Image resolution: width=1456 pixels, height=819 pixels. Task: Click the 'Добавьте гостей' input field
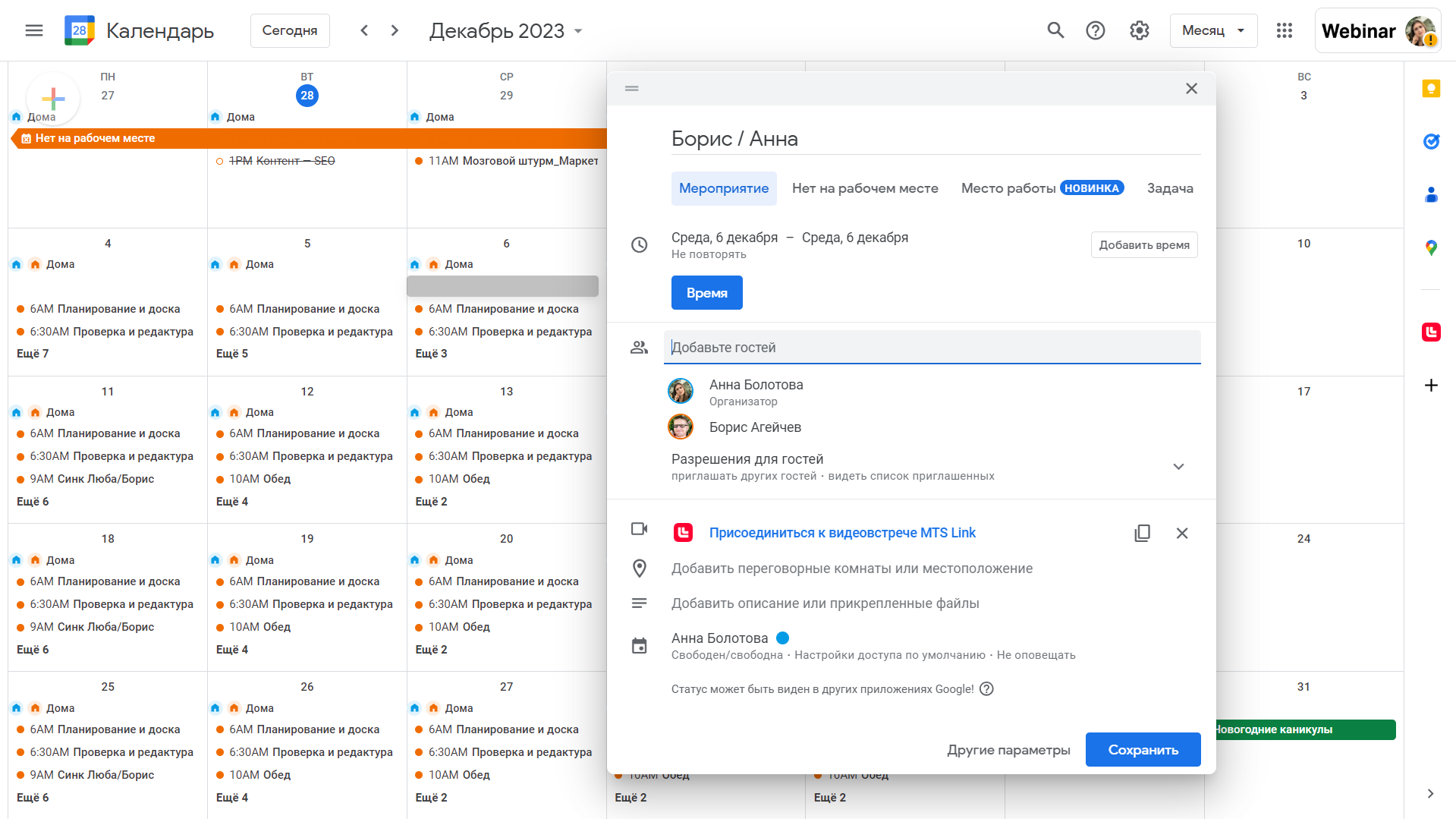(x=932, y=347)
